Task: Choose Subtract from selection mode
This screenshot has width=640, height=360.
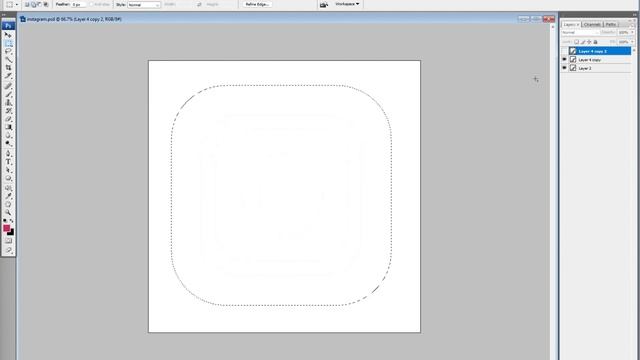Action: pos(39,4)
